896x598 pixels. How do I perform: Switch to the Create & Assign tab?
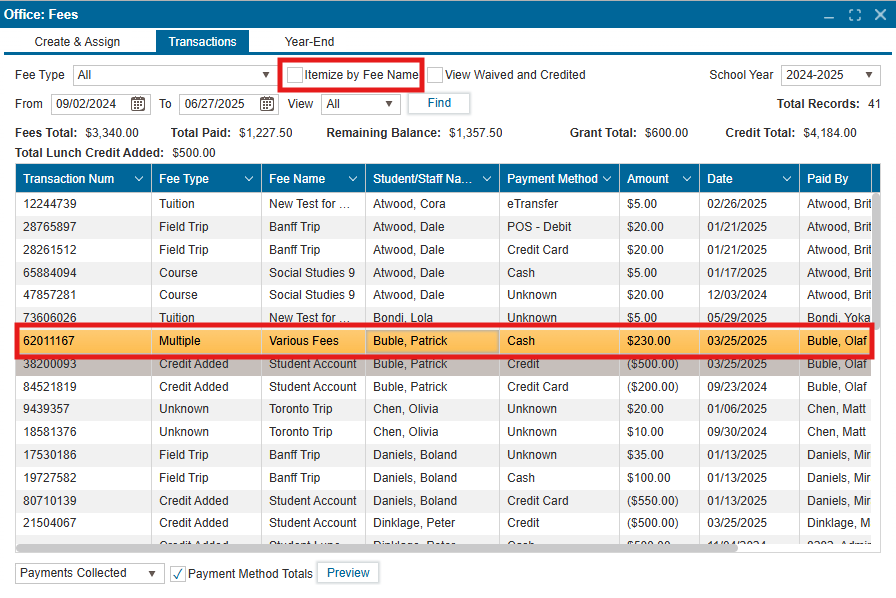tap(77, 42)
